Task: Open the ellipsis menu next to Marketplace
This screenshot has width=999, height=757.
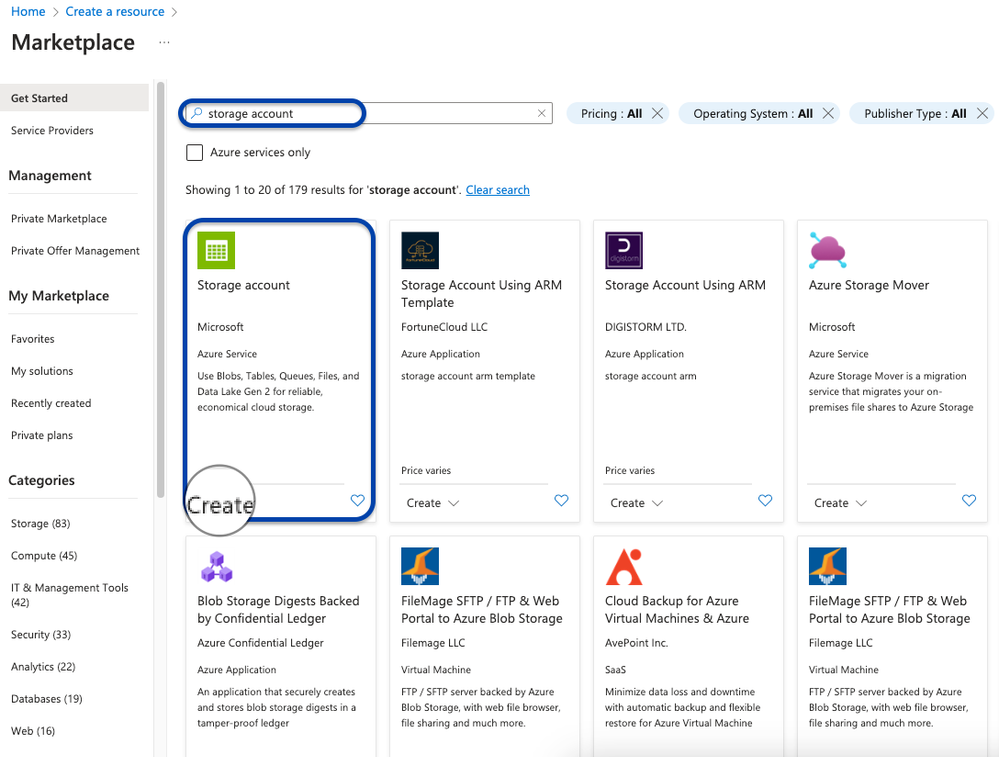Action: click(164, 42)
